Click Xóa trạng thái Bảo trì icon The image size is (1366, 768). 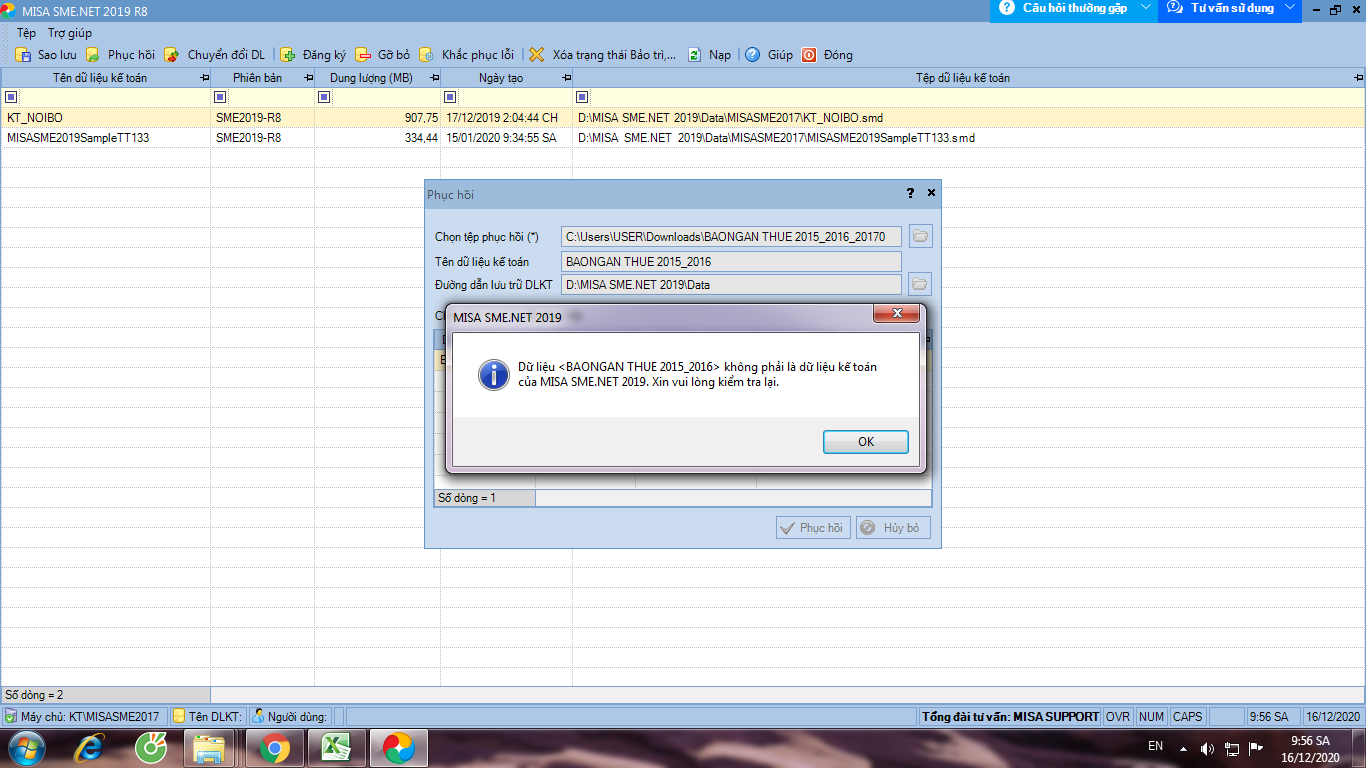(537, 55)
